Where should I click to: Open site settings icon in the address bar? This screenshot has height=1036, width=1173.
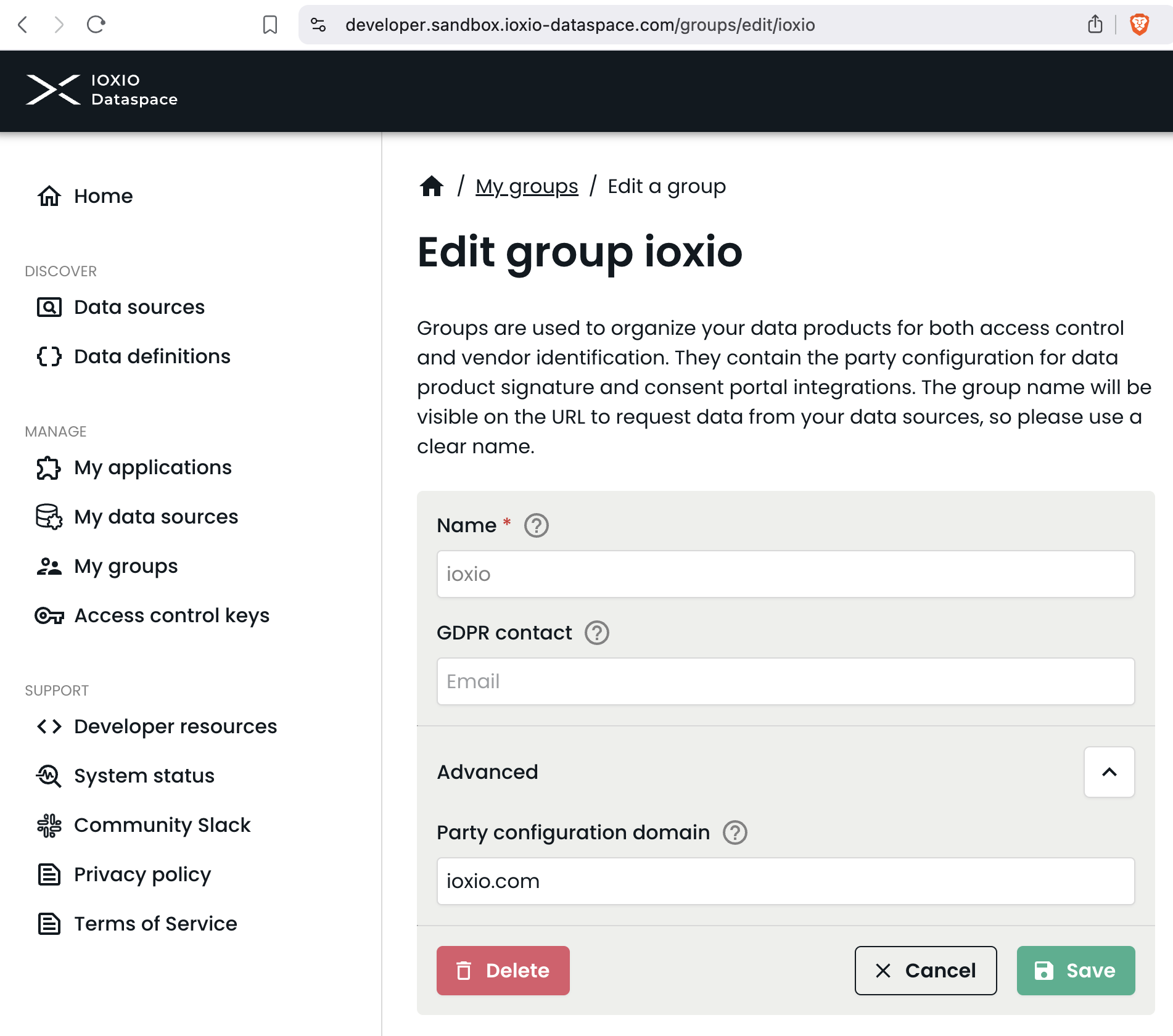318,25
